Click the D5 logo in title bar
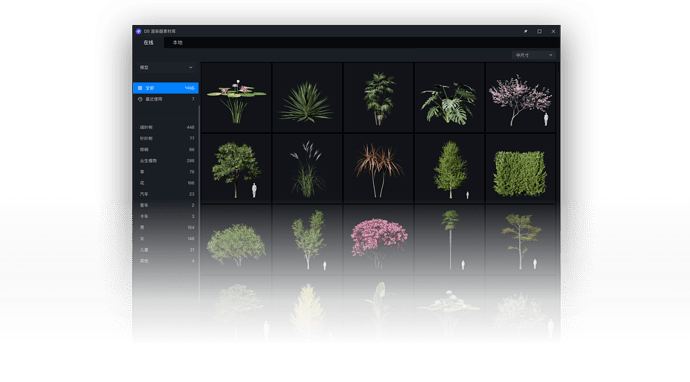The width and height of the screenshot is (690, 382). point(139,31)
